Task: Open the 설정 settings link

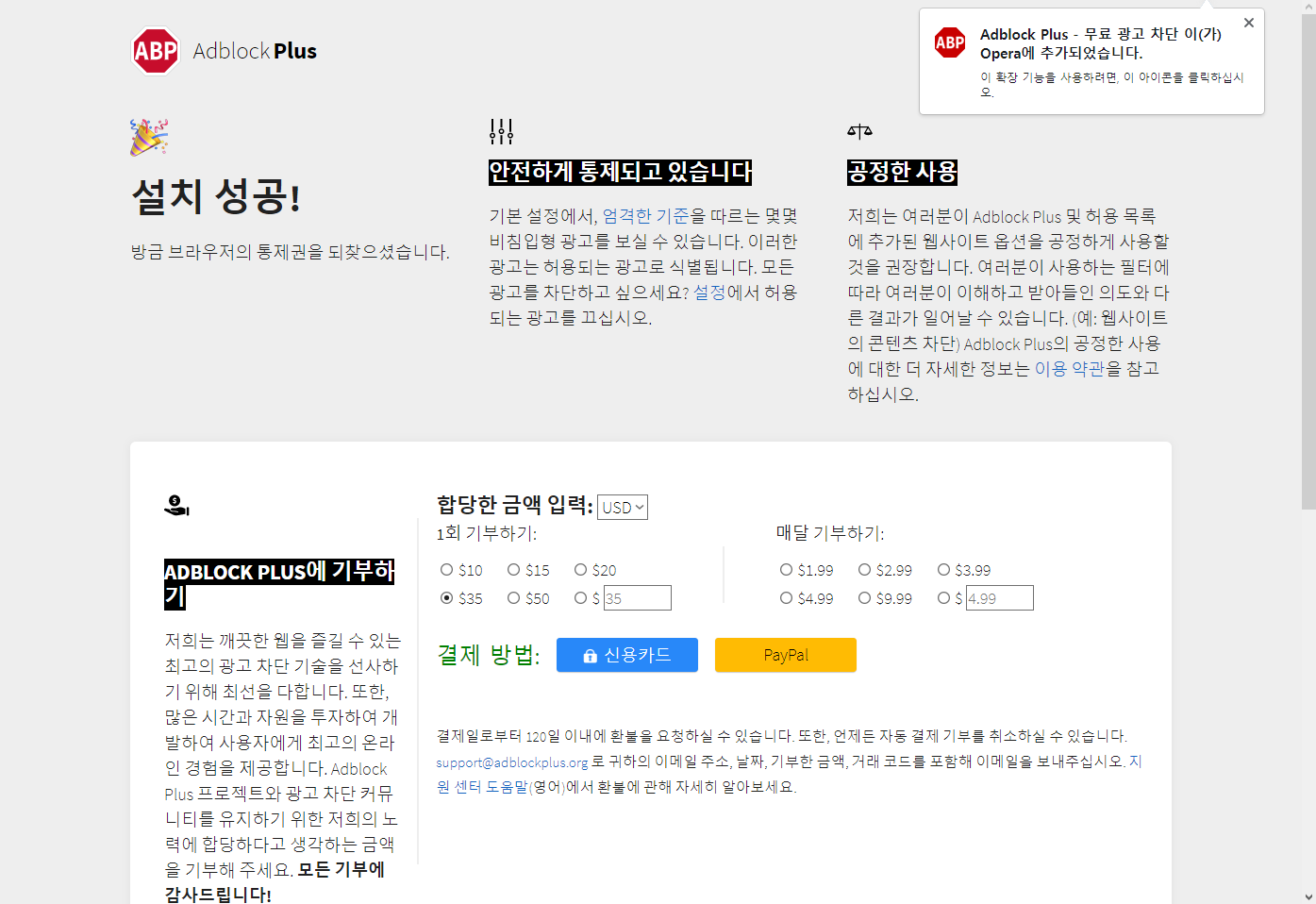Action: [709, 293]
